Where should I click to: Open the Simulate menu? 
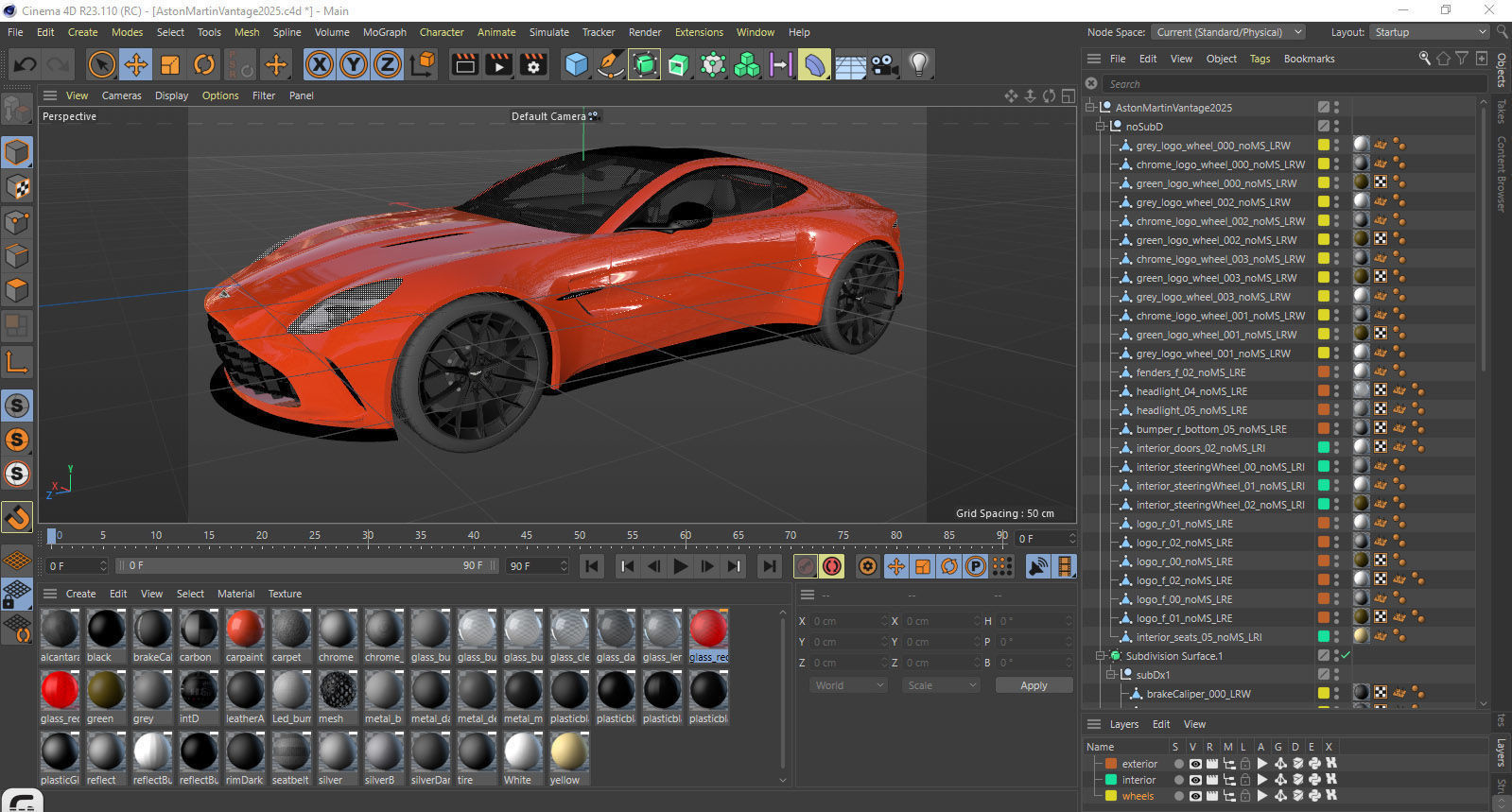(x=549, y=32)
